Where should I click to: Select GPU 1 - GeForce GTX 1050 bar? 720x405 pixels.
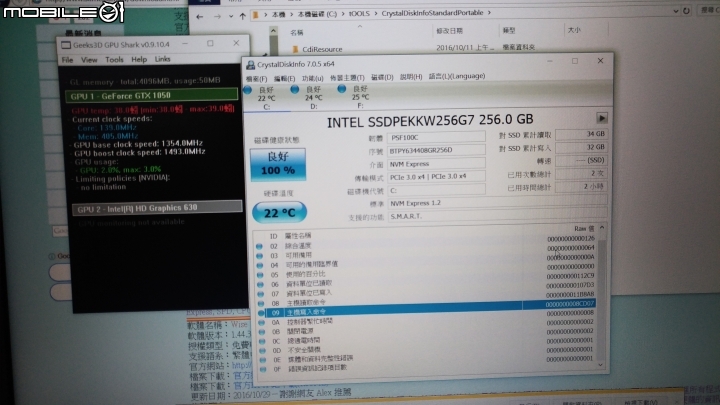152,96
